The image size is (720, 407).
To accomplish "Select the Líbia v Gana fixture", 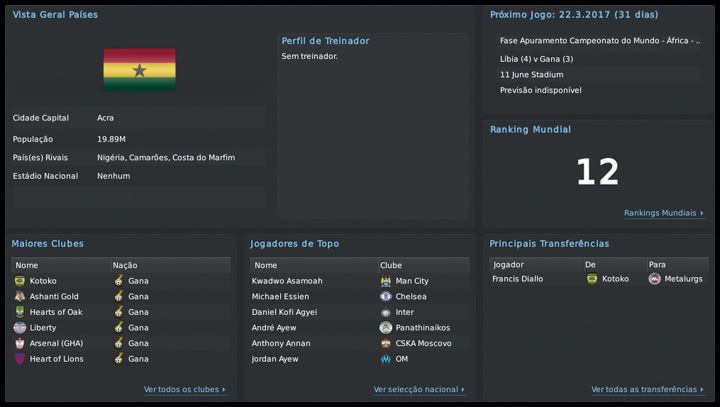I will coord(536,59).
